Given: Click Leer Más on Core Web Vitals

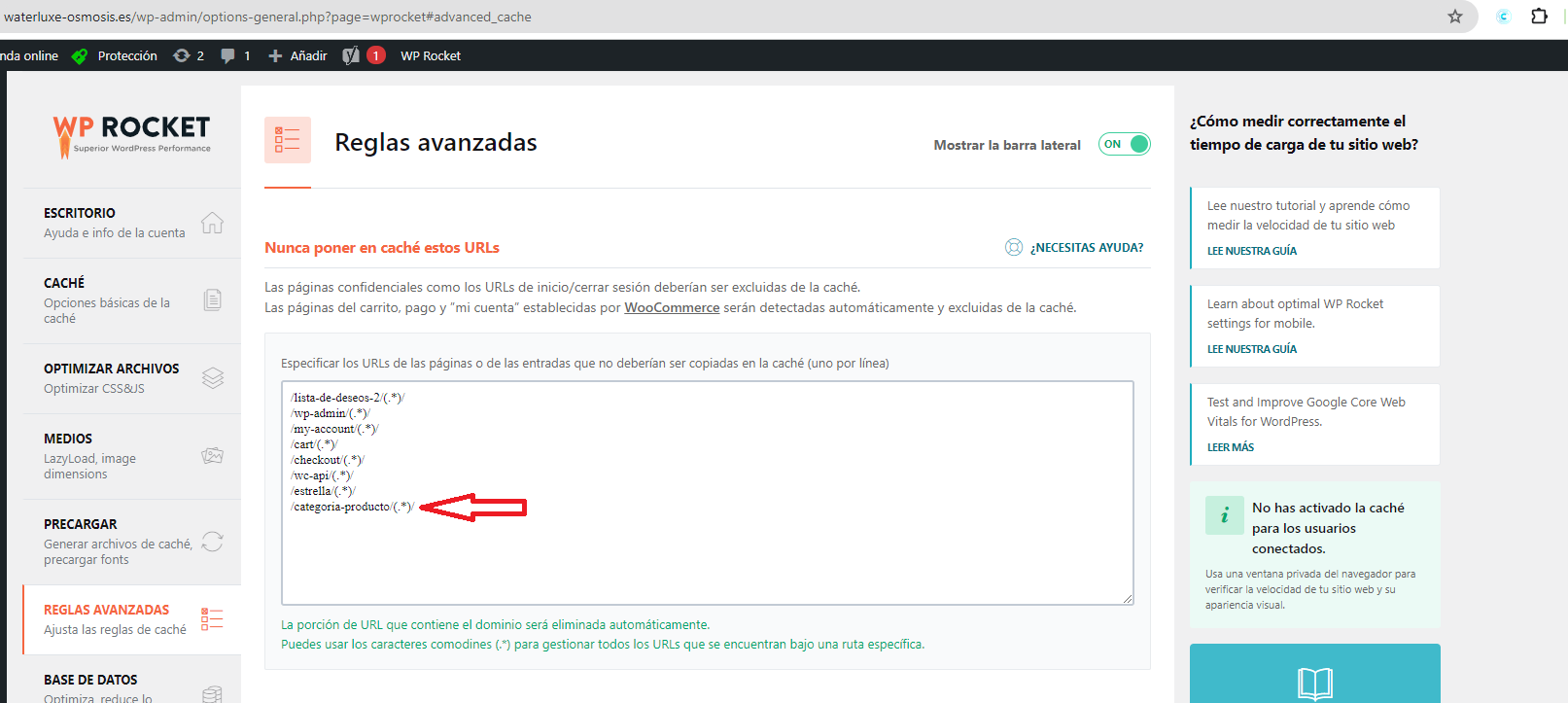Looking at the screenshot, I should 1231,447.
